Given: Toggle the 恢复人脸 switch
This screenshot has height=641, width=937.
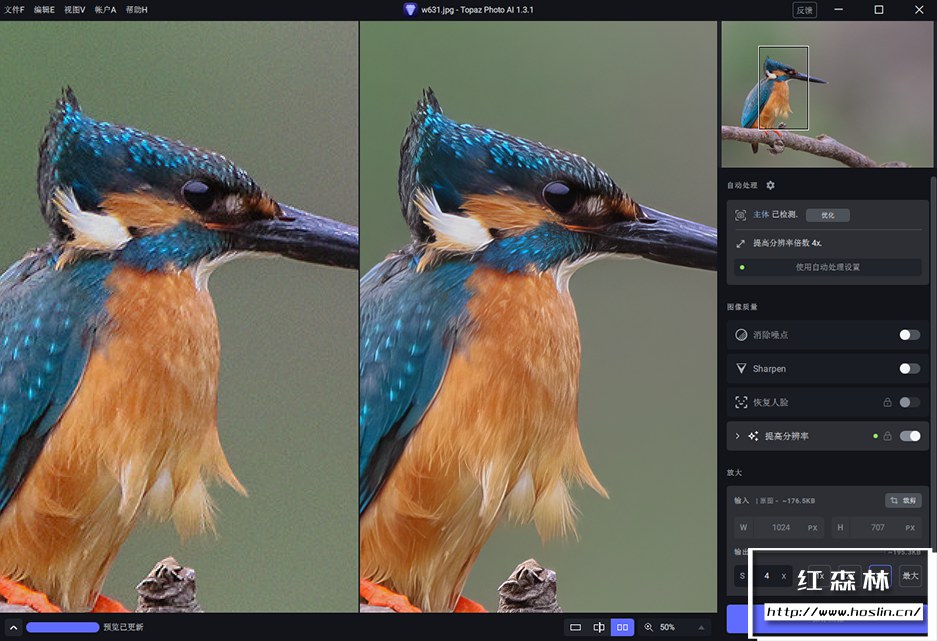Looking at the screenshot, I should click(x=910, y=402).
